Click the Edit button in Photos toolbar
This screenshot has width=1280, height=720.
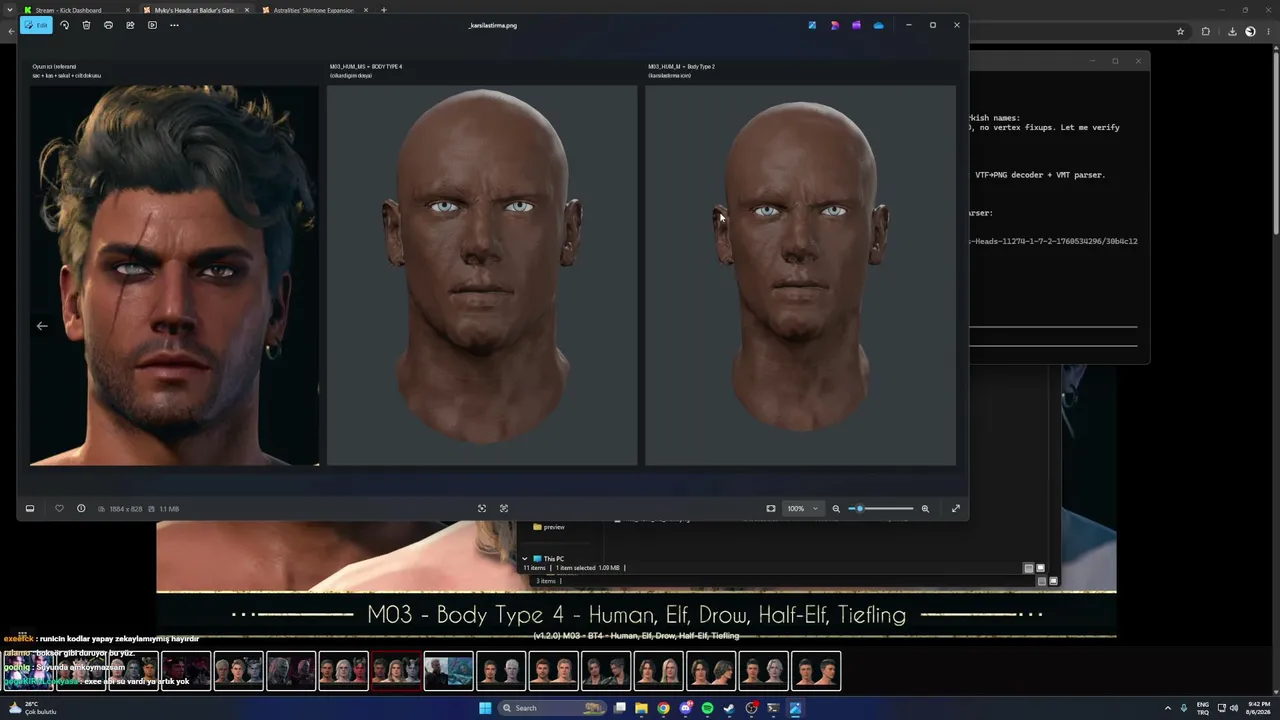pyautogui.click(x=37, y=25)
